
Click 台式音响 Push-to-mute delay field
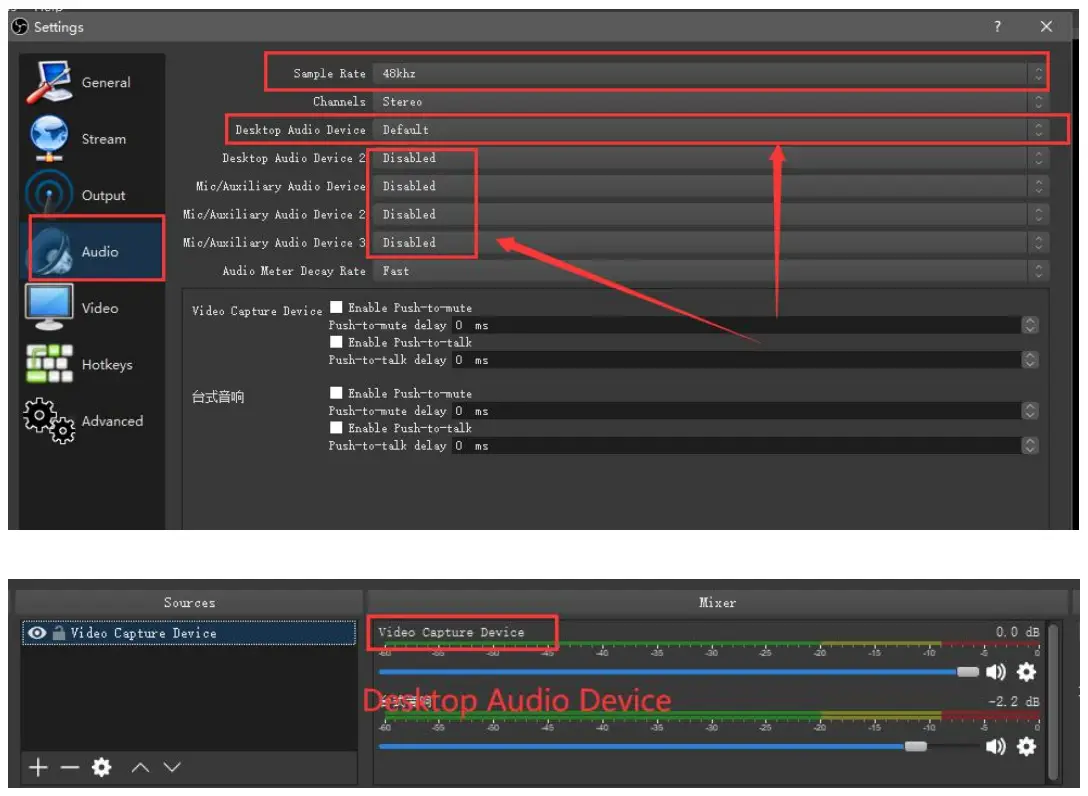pos(736,411)
